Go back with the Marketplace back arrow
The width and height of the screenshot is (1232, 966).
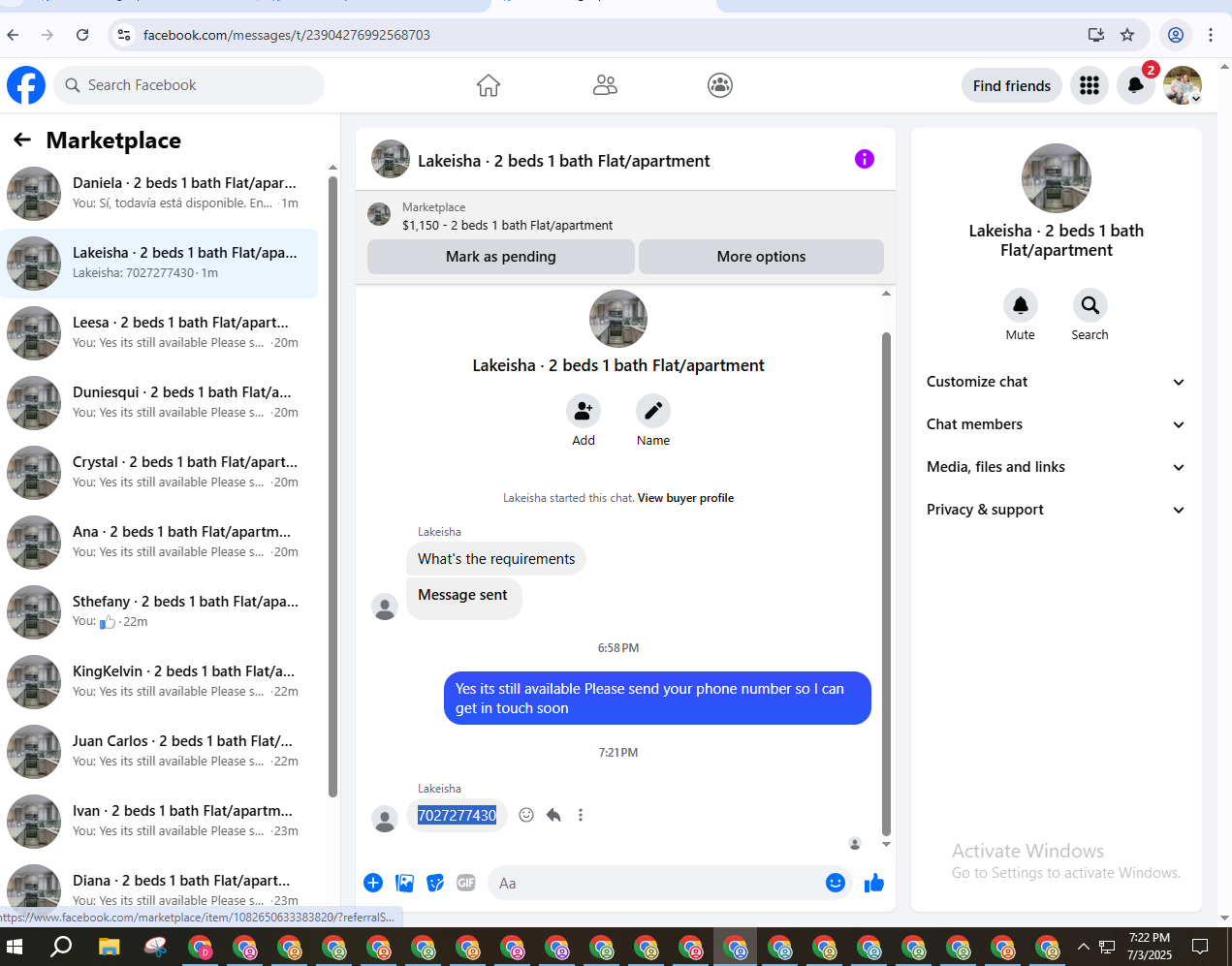tap(22, 140)
